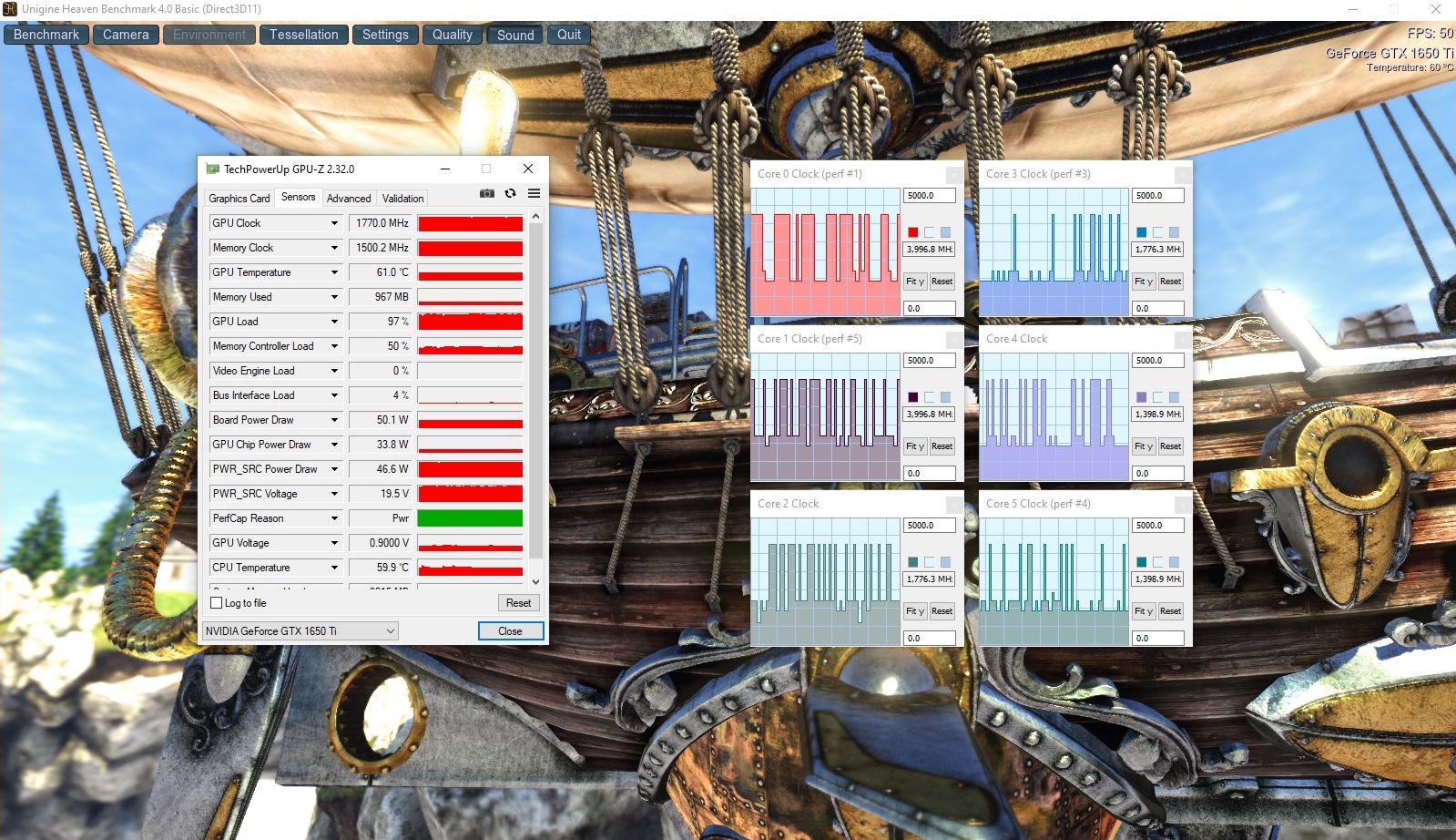This screenshot has width=1456, height=840.
Task: Toggle the Log to file checkbox
Action: coord(217,603)
